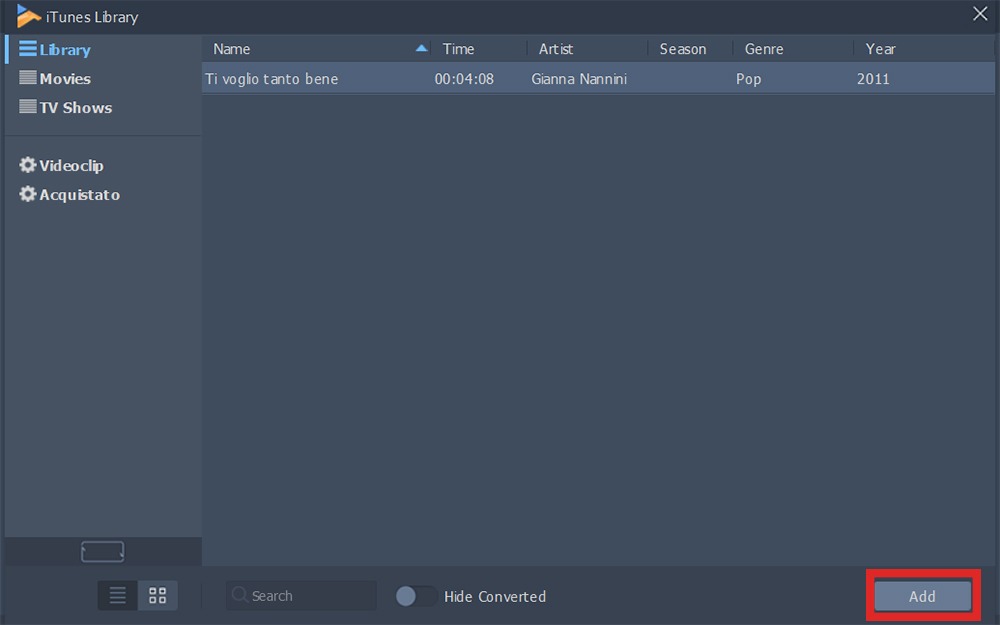
Task: Close the iTunes Library dialog
Action: (980, 13)
